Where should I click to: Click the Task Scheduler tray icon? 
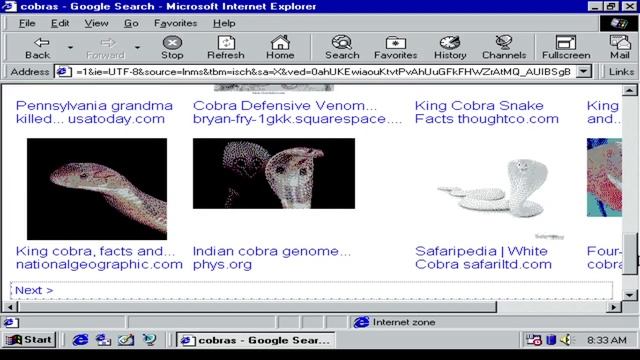coord(533,340)
